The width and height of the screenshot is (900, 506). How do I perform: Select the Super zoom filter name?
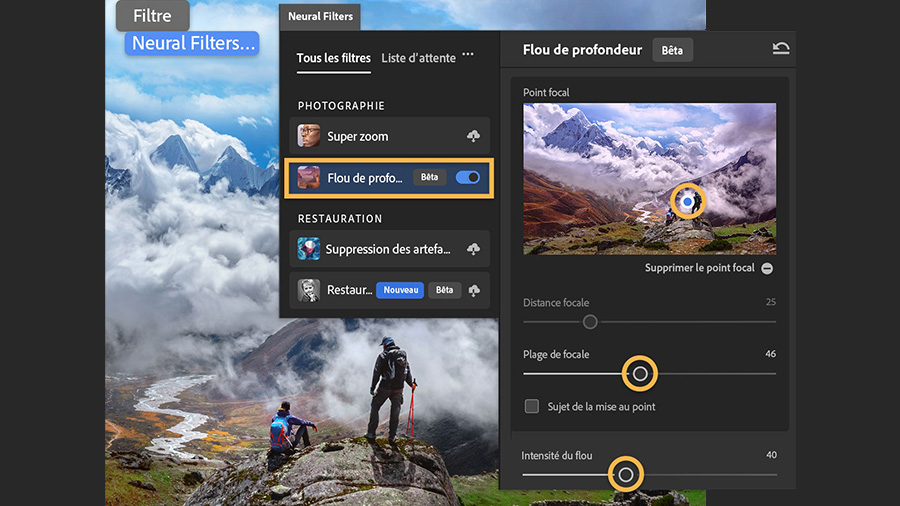pos(358,137)
